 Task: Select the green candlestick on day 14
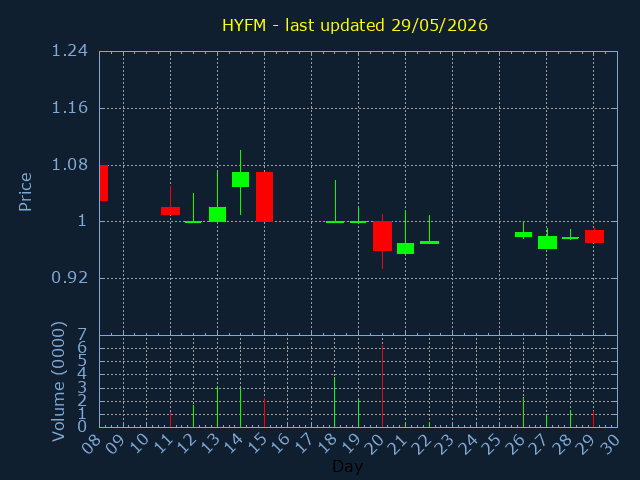pyautogui.click(x=240, y=179)
